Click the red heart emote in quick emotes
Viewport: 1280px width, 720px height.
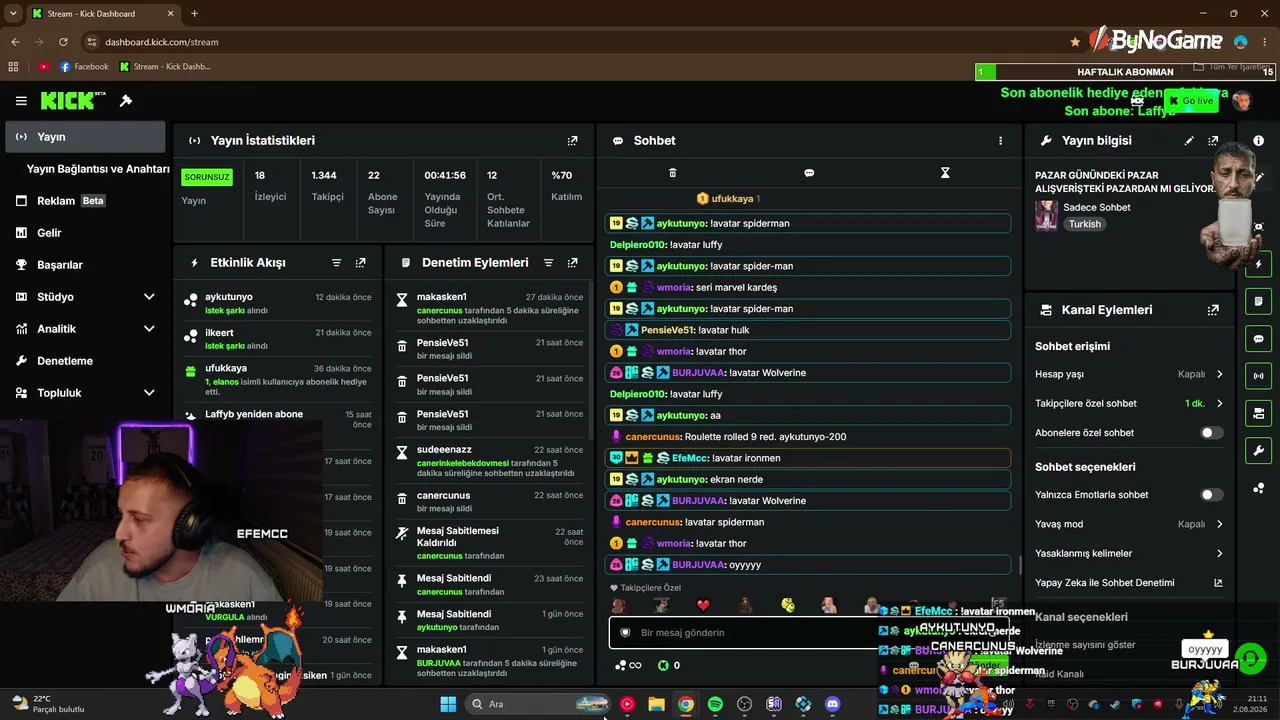[703, 605]
